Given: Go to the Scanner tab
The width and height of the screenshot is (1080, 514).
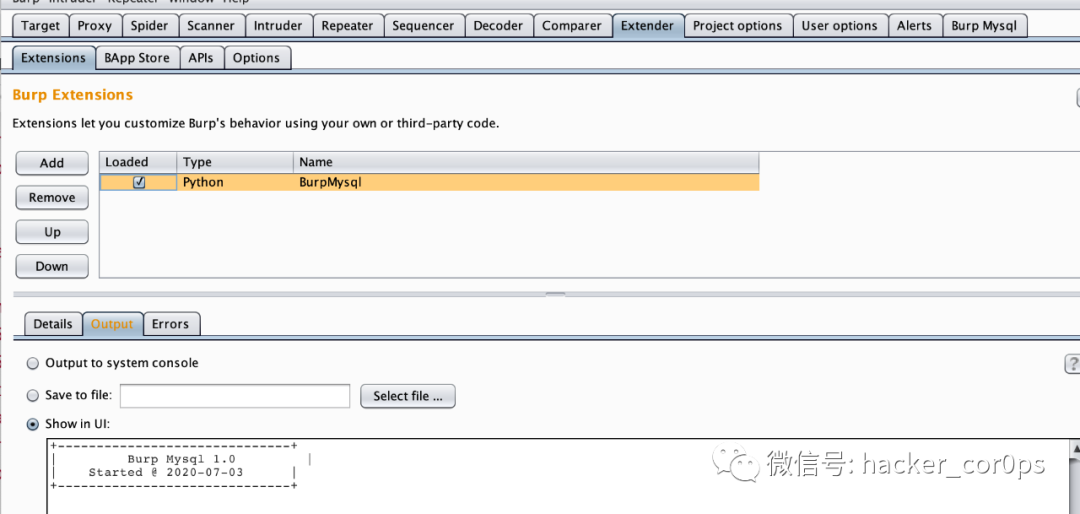Looking at the screenshot, I should (x=211, y=25).
